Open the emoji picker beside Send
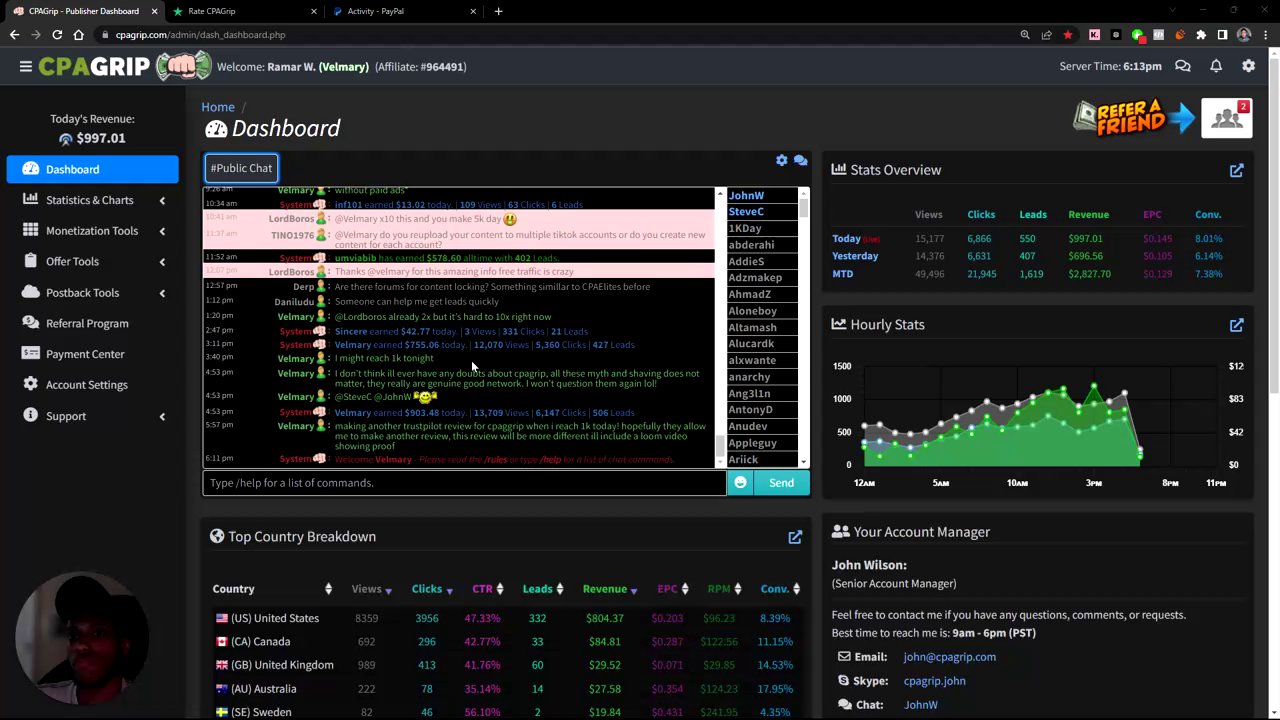The image size is (1280, 720). [740, 483]
